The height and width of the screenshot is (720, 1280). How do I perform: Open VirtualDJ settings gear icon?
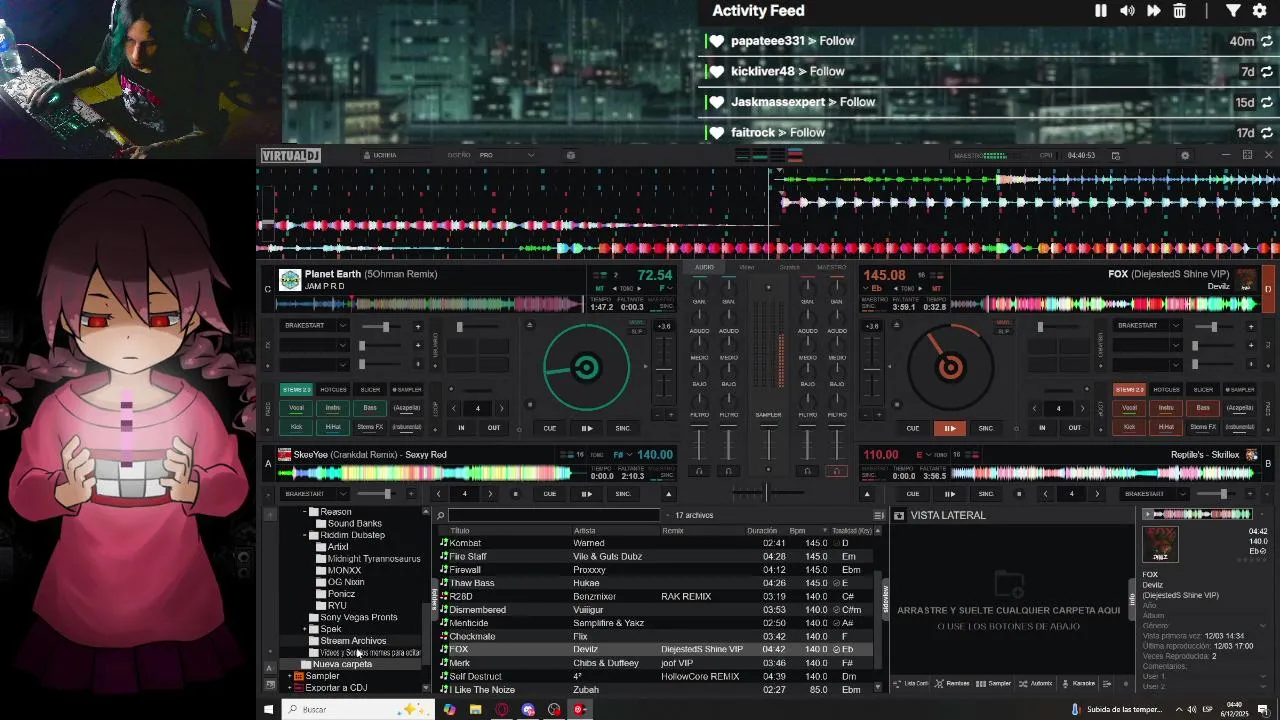click(x=1185, y=155)
